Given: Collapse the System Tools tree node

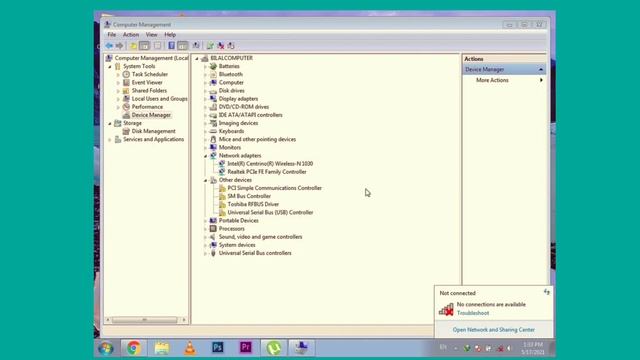Looking at the screenshot, I should 110,67.
